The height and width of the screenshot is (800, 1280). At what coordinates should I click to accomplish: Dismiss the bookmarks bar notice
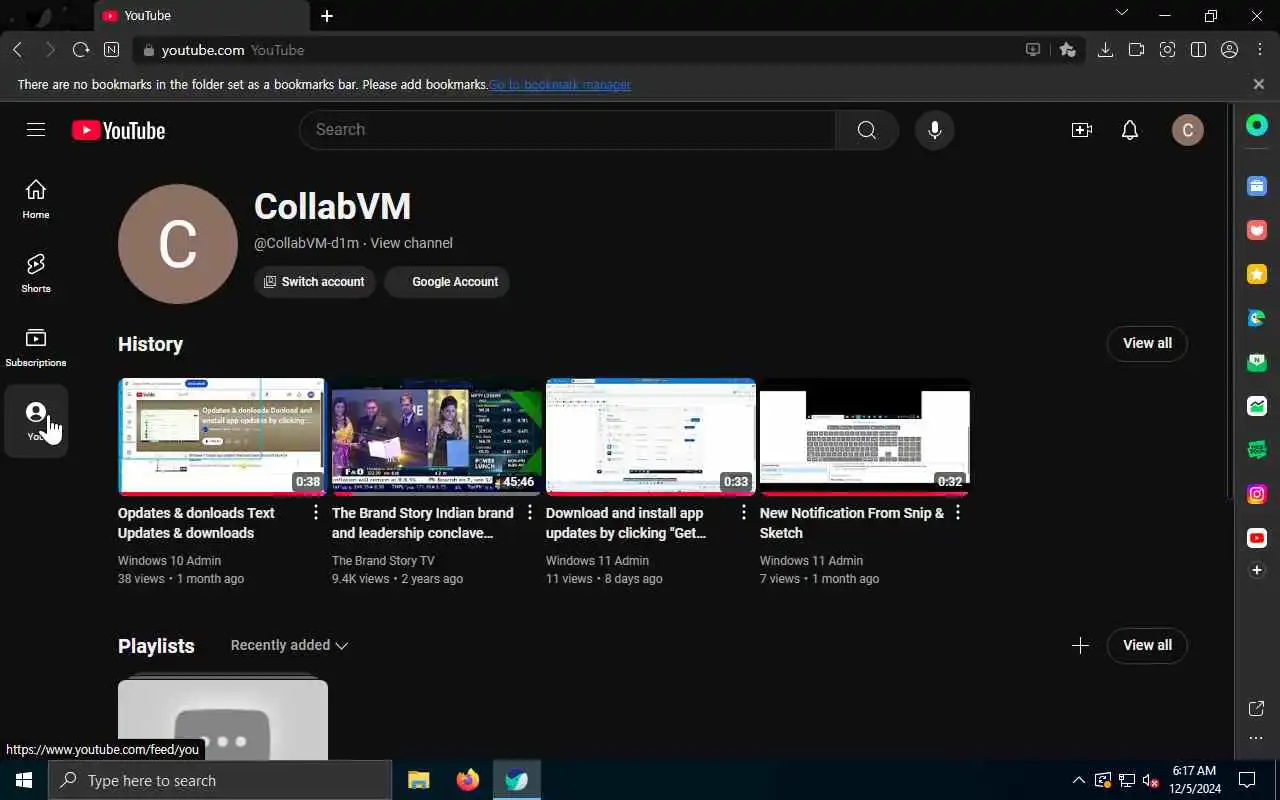point(1259,85)
